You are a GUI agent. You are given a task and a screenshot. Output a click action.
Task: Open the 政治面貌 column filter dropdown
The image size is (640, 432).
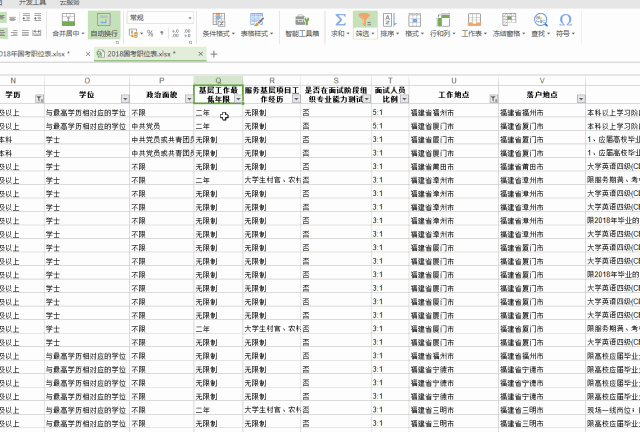tap(189, 98)
